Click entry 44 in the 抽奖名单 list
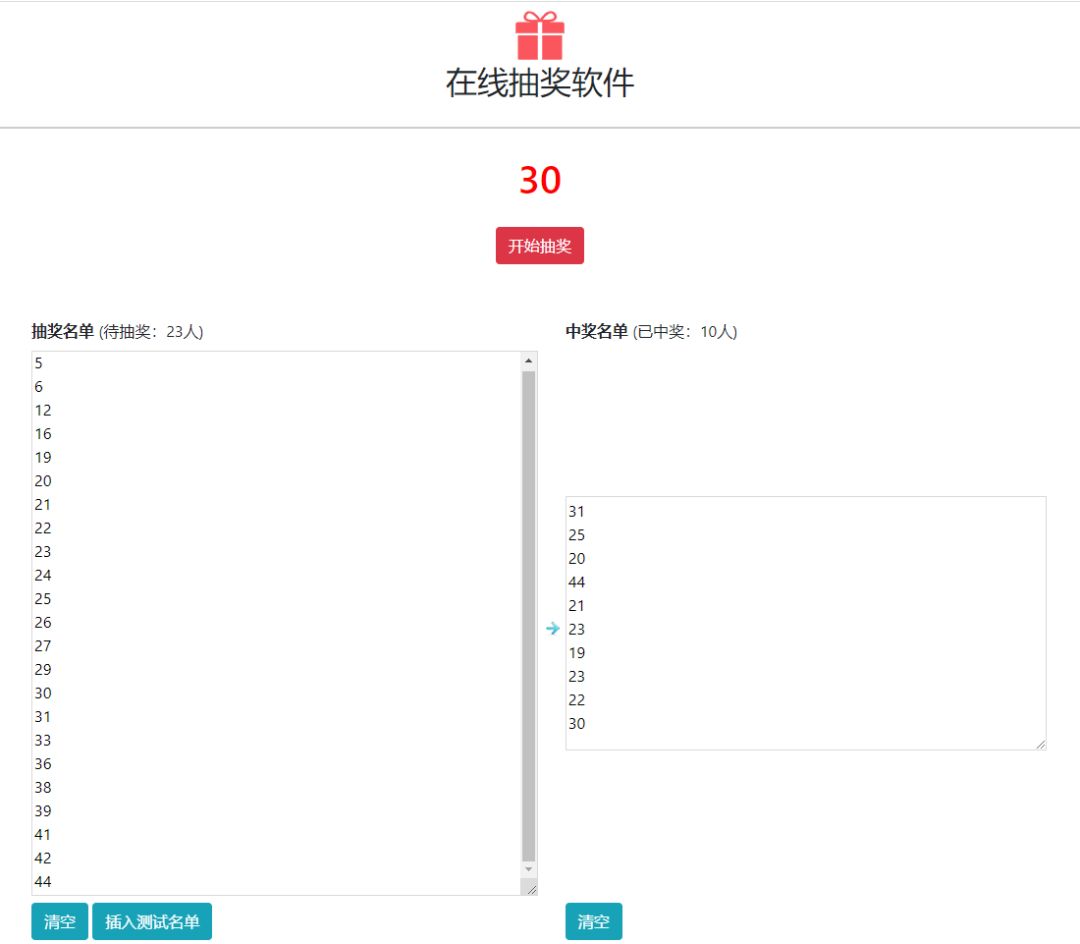The width and height of the screenshot is (1080, 944). 43,881
